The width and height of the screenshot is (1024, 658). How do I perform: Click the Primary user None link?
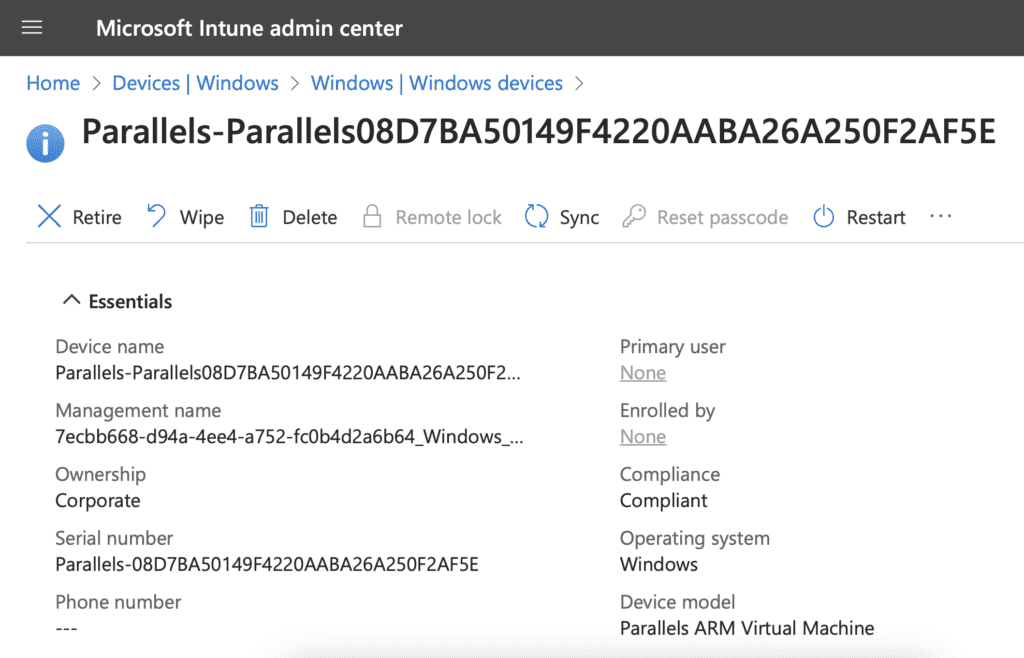(643, 373)
